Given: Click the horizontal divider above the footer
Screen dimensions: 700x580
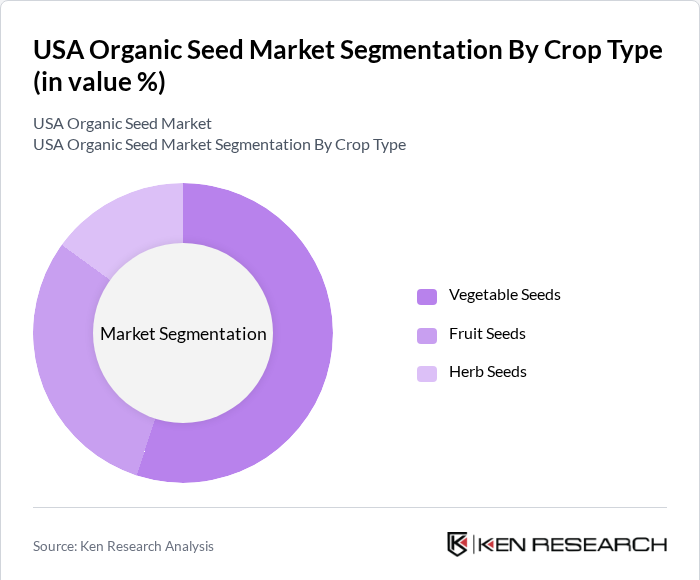Looking at the screenshot, I should pyautogui.click(x=350, y=507).
